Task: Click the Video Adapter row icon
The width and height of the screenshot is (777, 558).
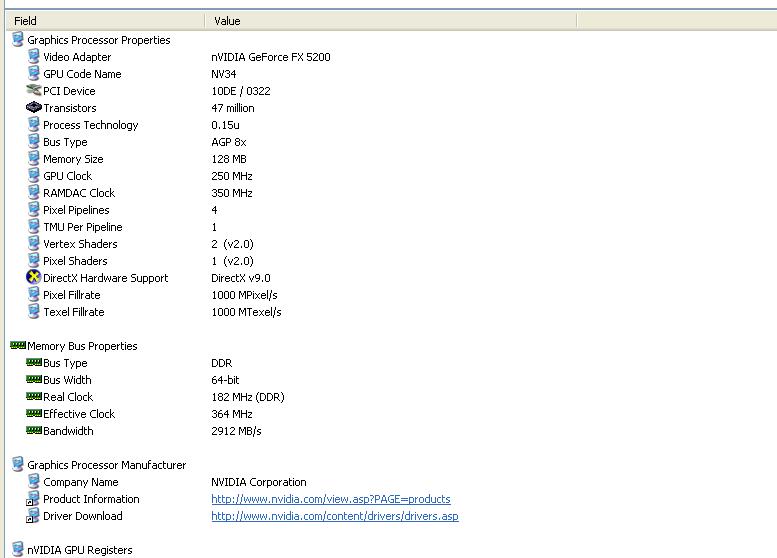Action: (34, 57)
